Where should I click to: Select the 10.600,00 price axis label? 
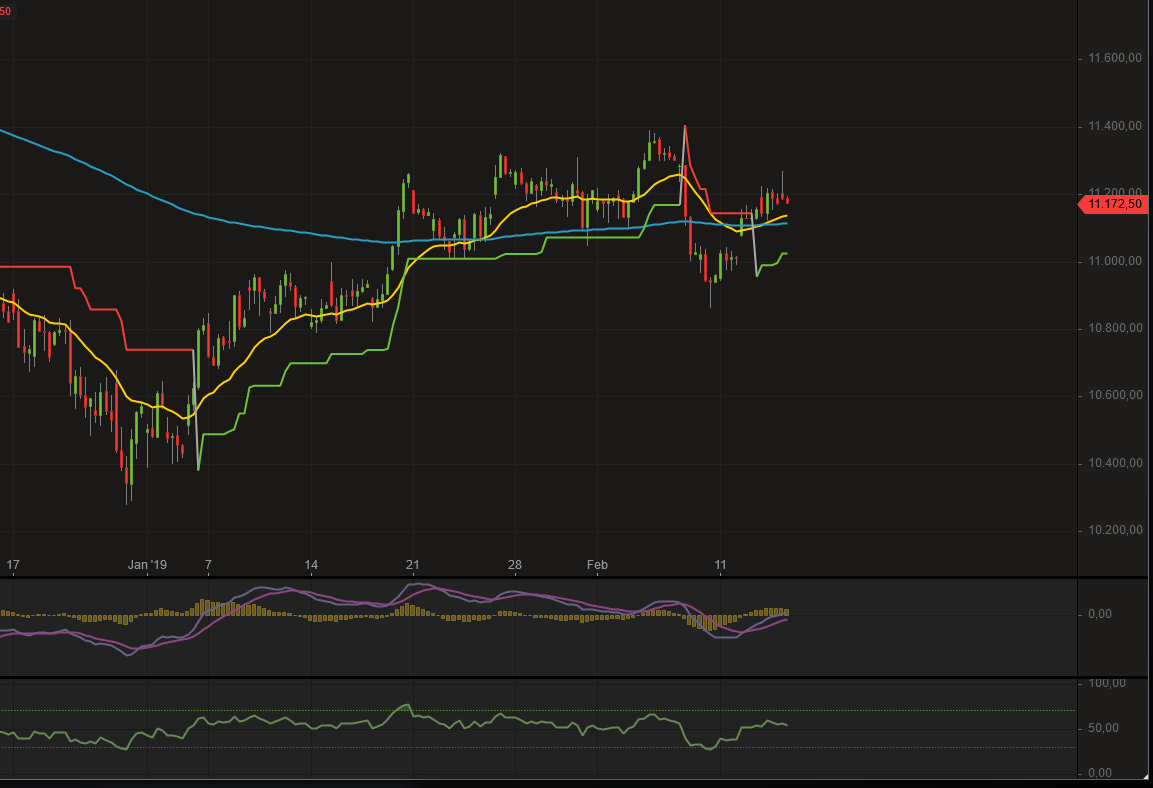(1115, 395)
